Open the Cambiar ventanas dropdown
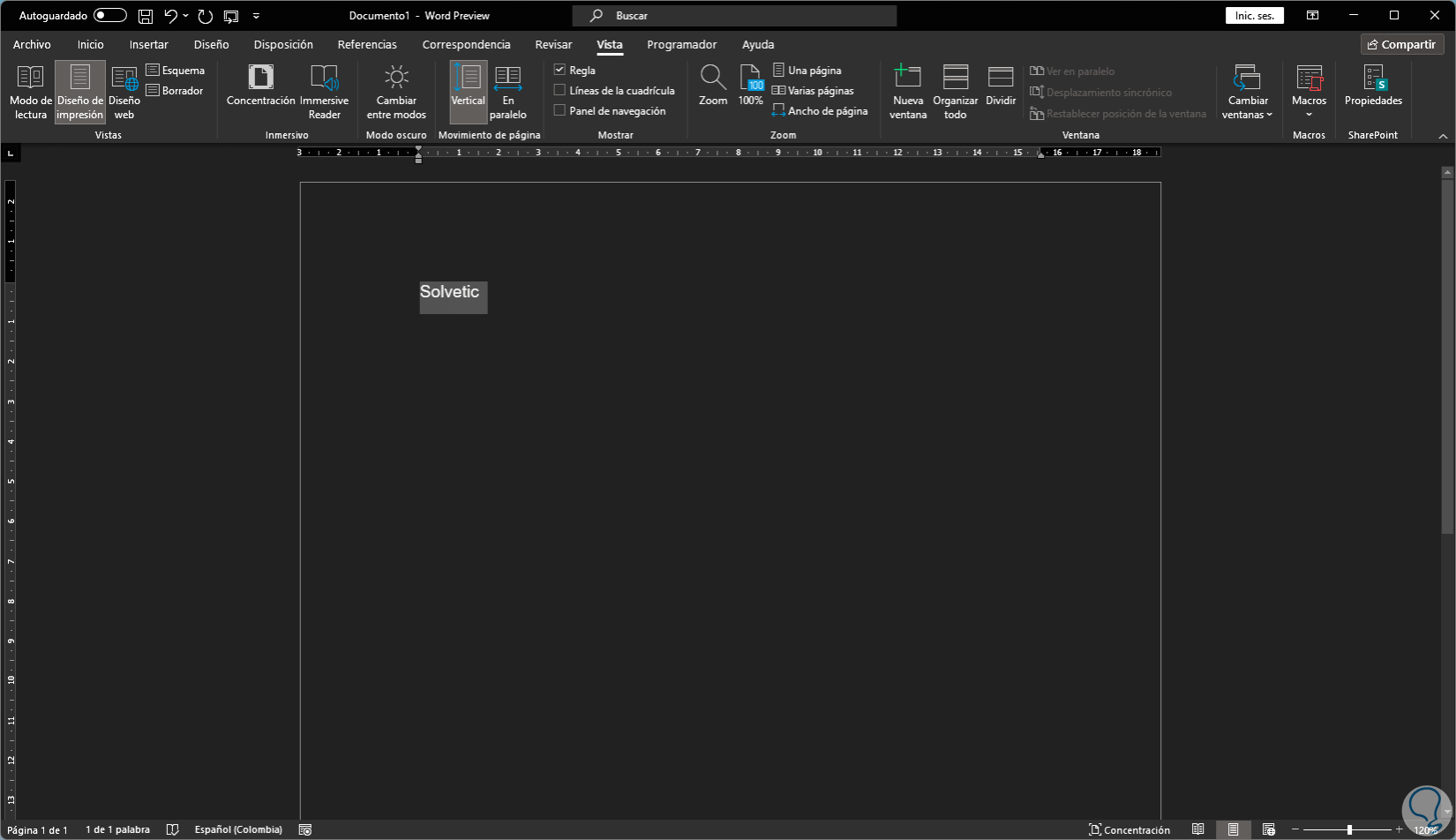Viewport: 1456px width, 840px height. [x=1248, y=92]
